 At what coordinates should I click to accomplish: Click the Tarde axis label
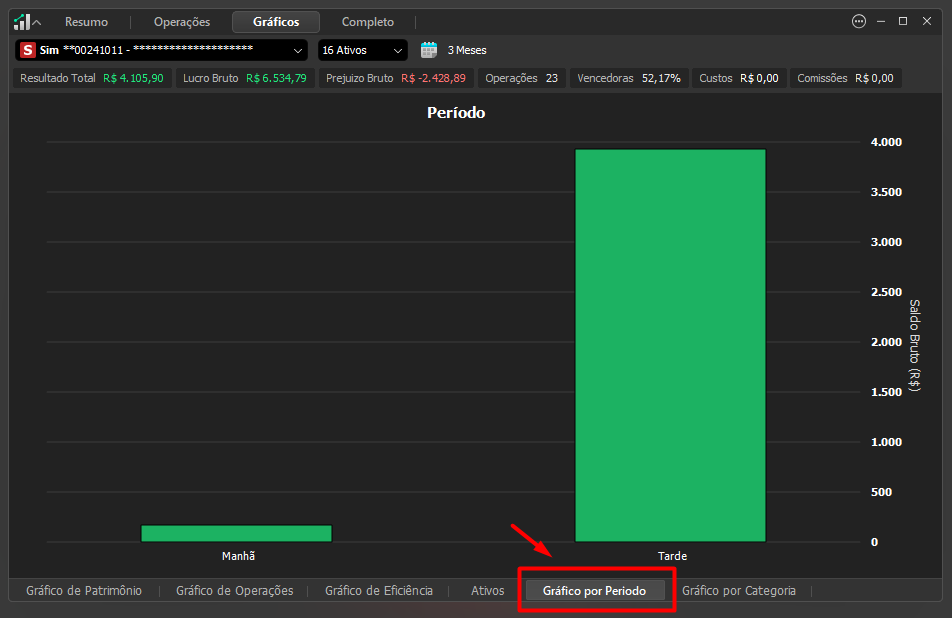[x=673, y=556]
